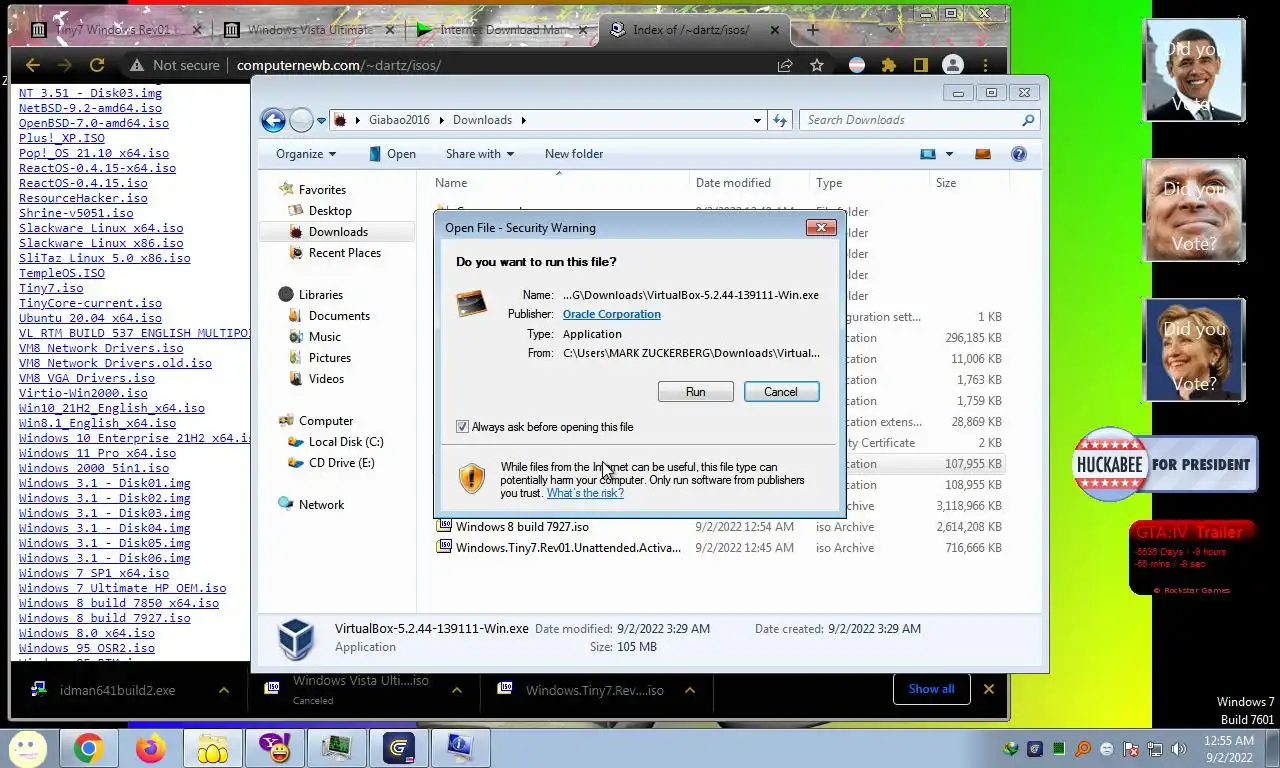This screenshot has width=1280, height=768.
Task: Click the Chrome back arrow
Action: [x=32, y=65]
